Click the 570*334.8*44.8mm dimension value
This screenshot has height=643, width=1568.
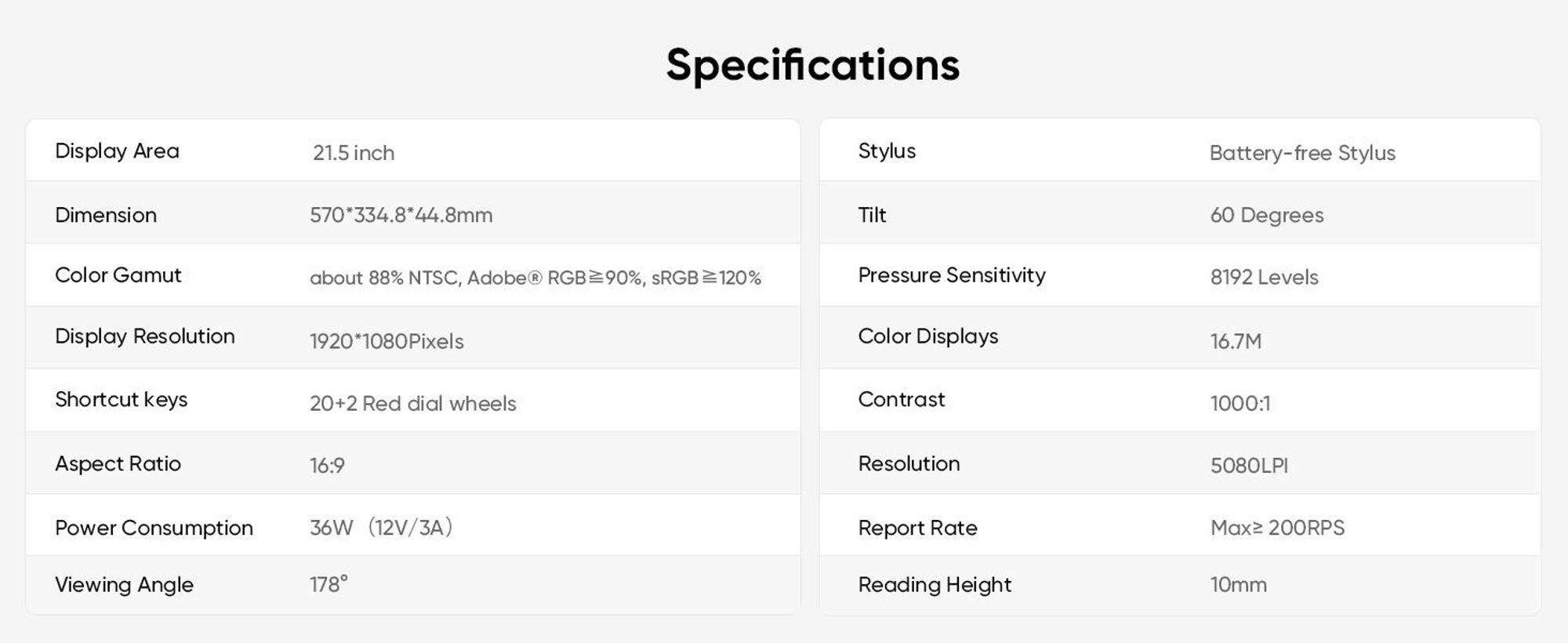[401, 215]
